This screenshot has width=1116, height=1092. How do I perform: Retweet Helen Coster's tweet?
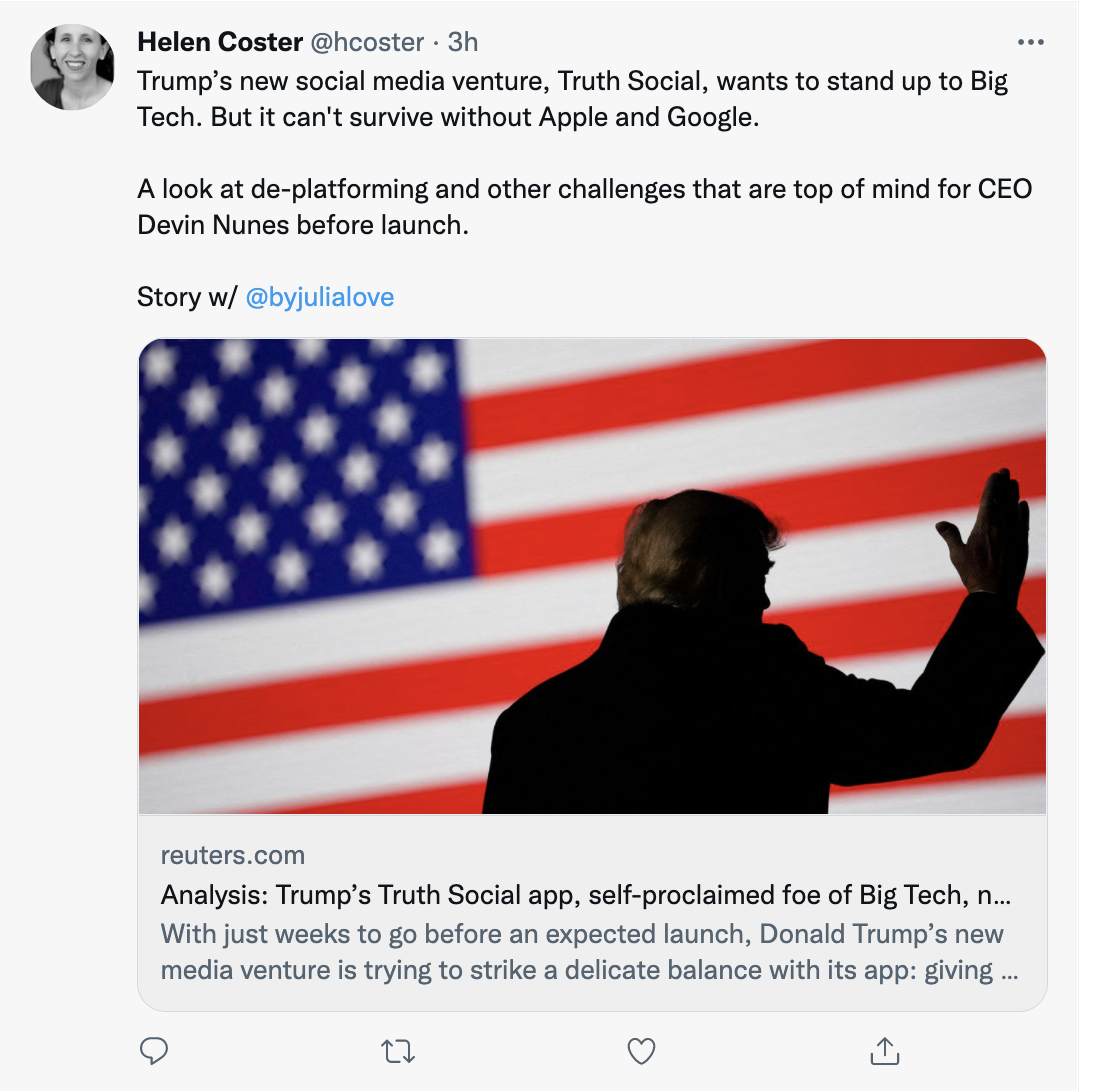(x=398, y=1050)
